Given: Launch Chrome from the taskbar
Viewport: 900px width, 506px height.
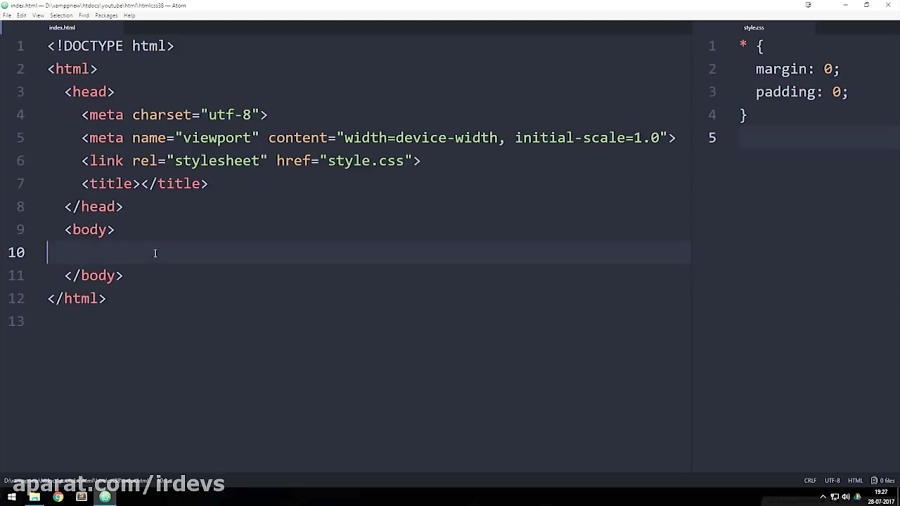Looking at the screenshot, I should click(58, 497).
